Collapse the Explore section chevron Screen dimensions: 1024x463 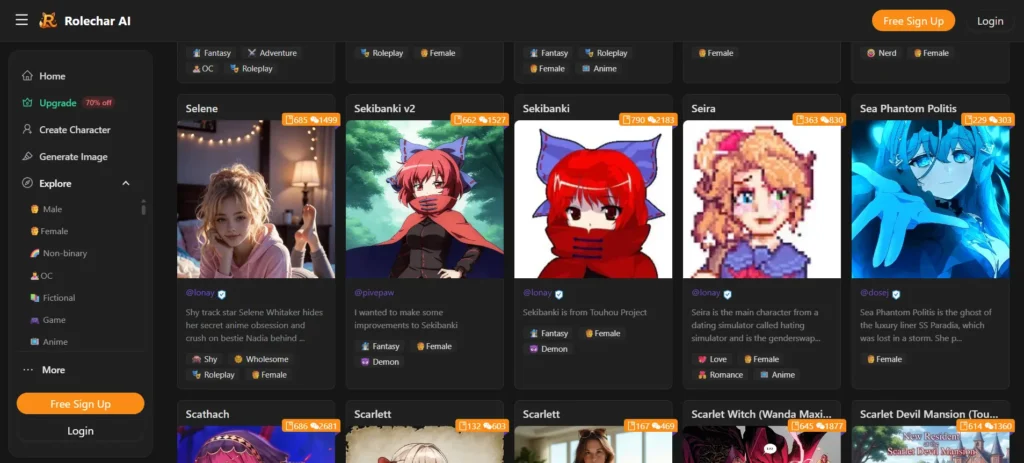126,184
